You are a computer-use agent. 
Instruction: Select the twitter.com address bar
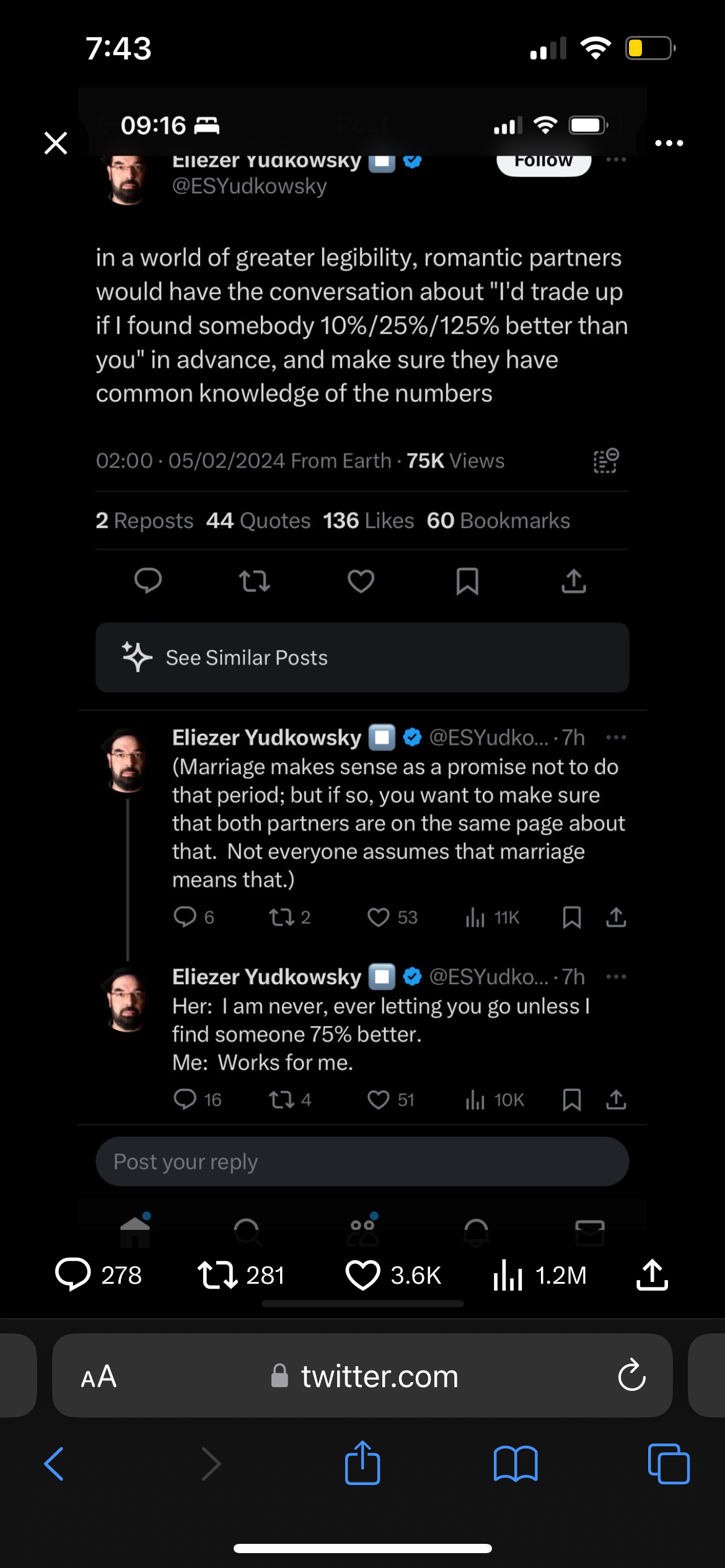[x=362, y=1375]
